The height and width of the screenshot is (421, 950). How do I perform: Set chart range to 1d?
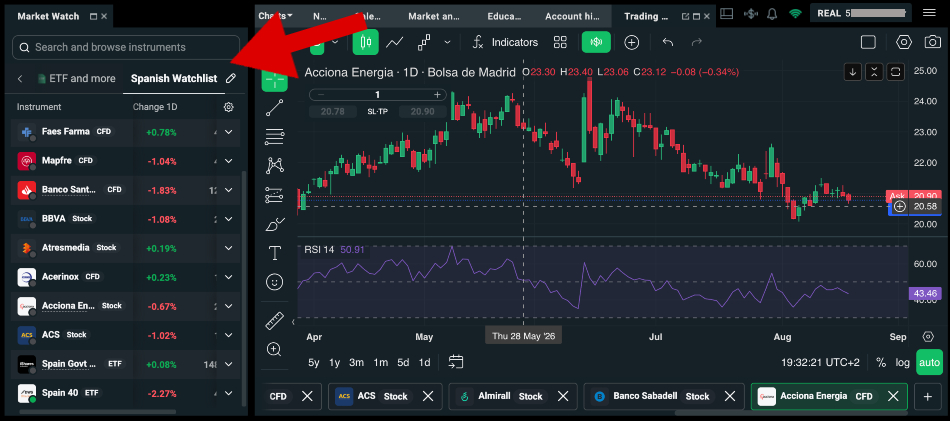424,362
